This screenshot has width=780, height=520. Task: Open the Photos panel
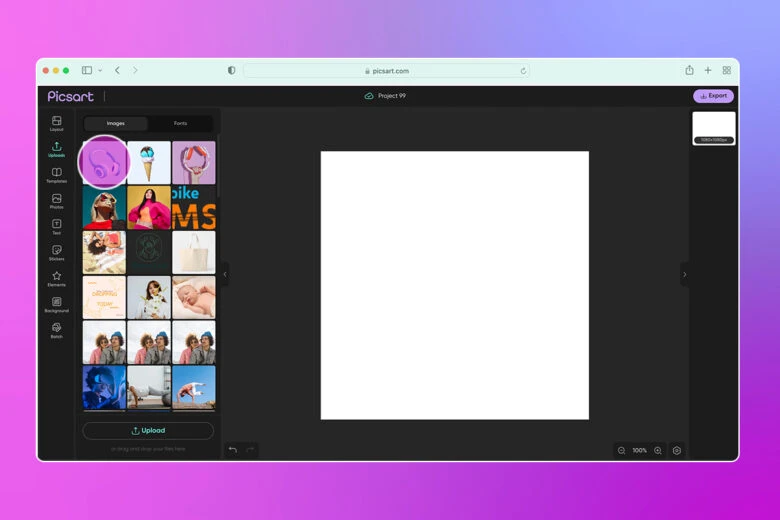click(57, 201)
